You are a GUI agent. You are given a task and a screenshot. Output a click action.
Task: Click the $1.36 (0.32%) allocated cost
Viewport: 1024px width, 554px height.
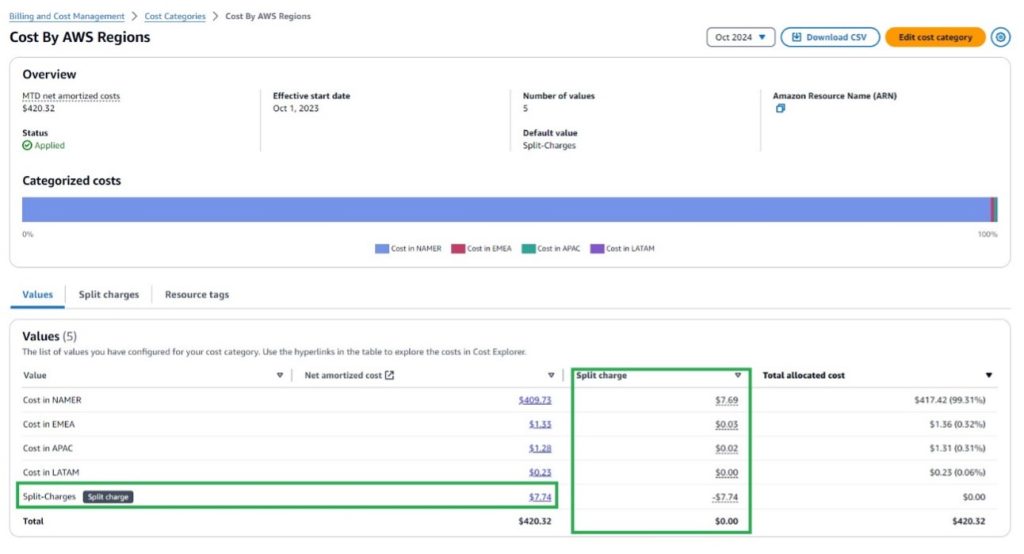tap(957, 424)
